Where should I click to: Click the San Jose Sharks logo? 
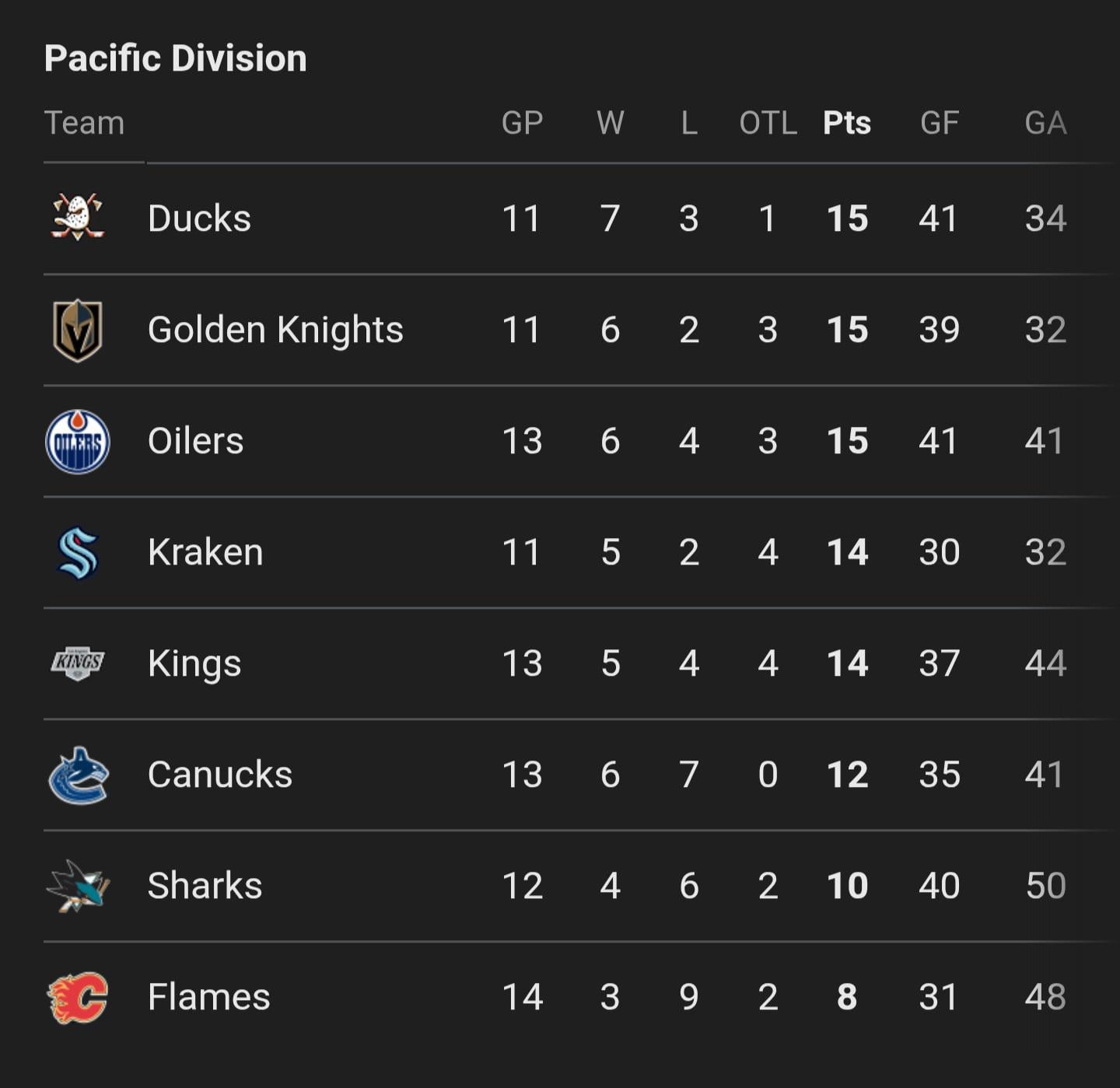pyautogui.click(x=77, y=886)
